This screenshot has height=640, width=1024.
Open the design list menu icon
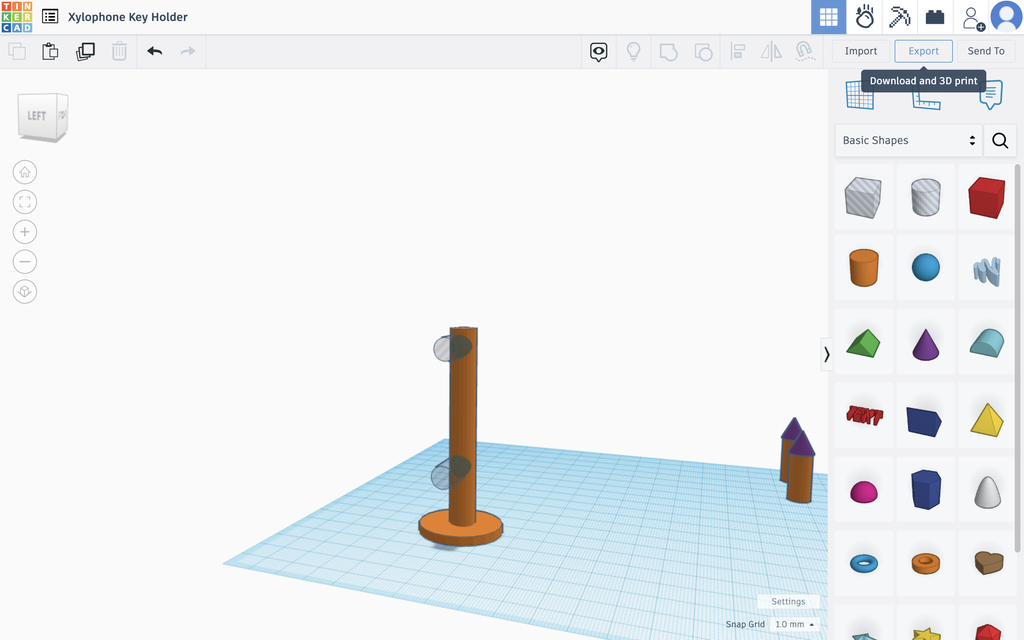(x=50, y=16)
